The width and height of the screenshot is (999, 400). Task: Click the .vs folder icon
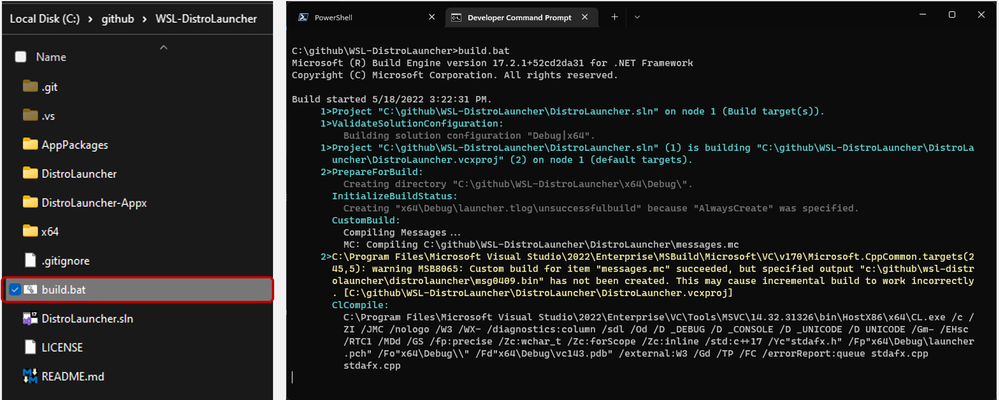click(x=29, y=116)
